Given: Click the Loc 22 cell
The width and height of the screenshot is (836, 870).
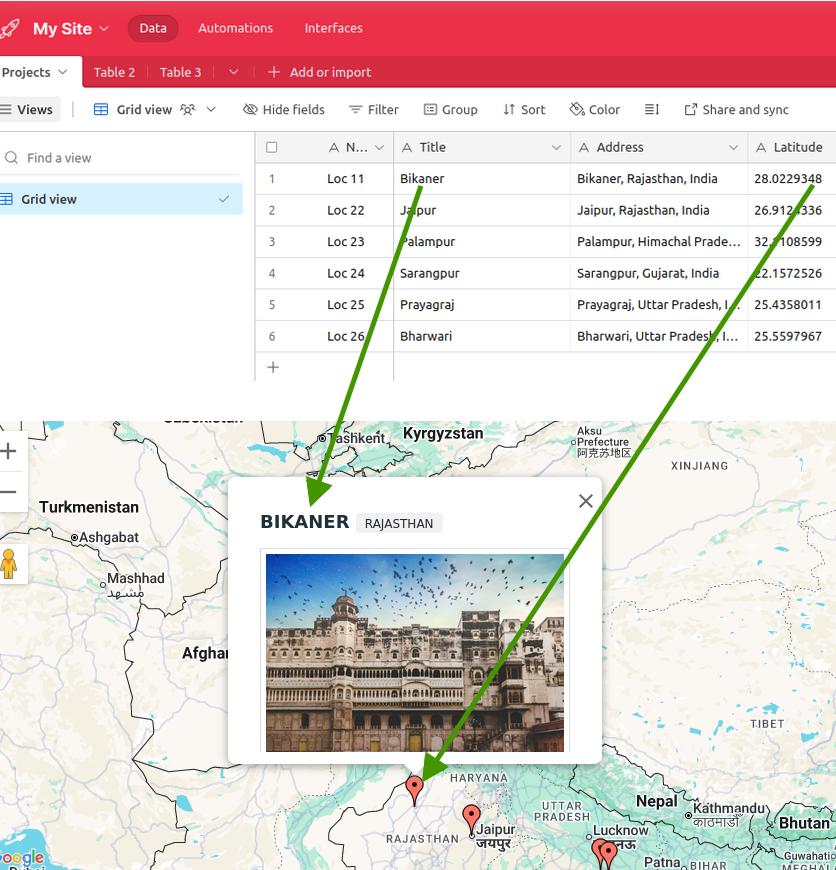Looking at the screenshot, I should point(346,210).
